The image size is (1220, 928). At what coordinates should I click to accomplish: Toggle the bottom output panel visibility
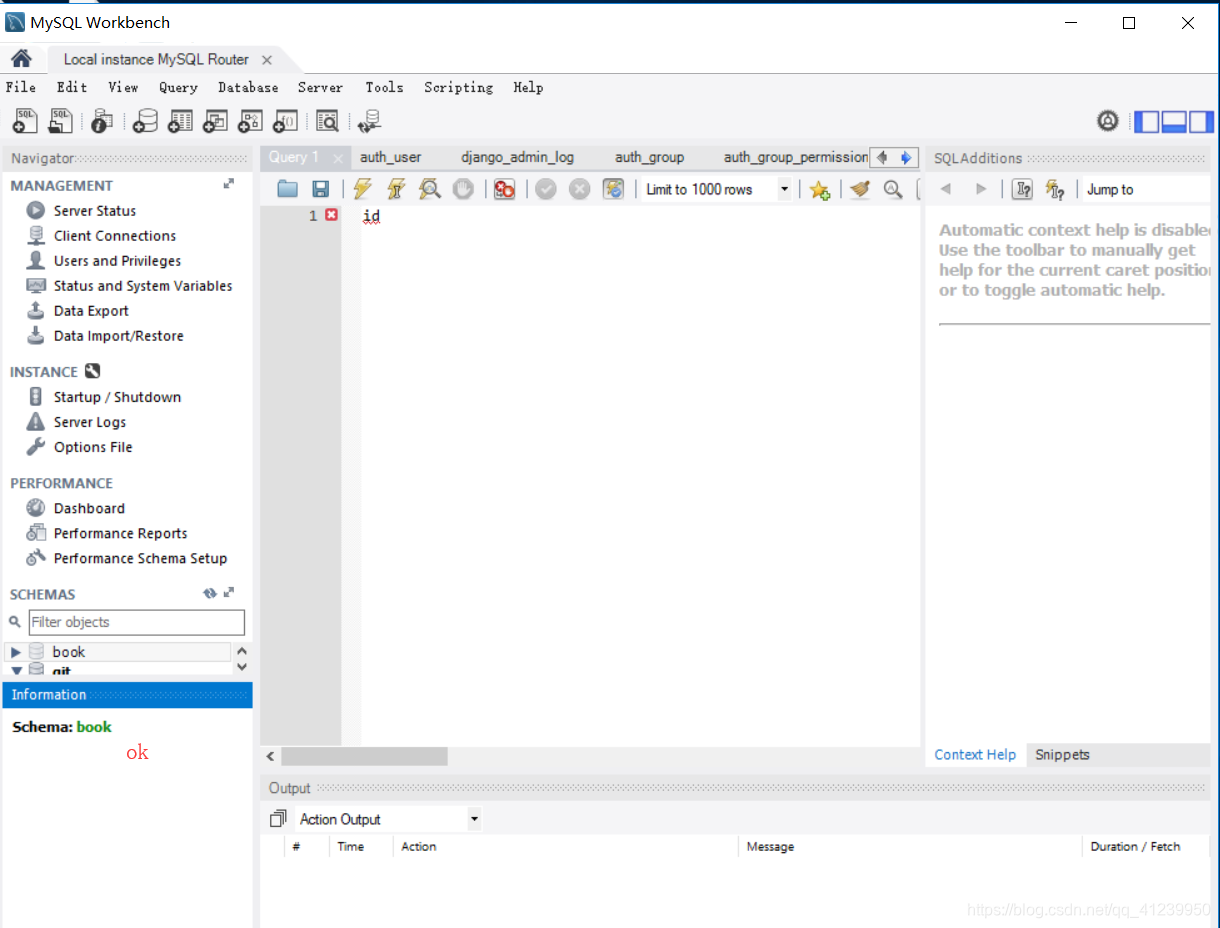coord(1173,122)
